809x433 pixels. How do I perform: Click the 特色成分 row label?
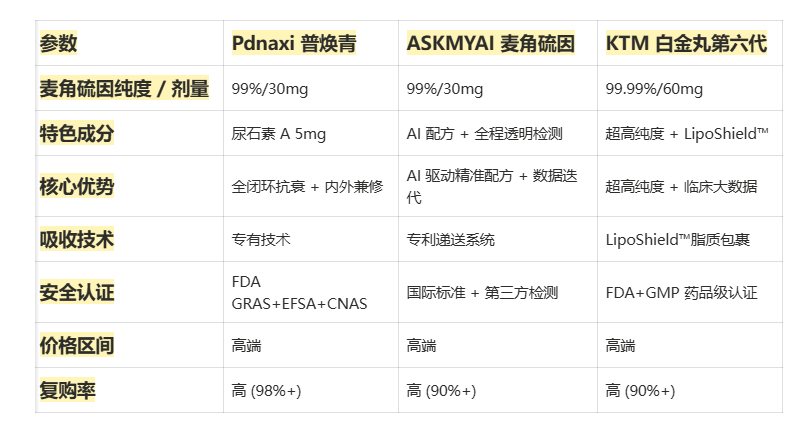(x=77, y=133)
